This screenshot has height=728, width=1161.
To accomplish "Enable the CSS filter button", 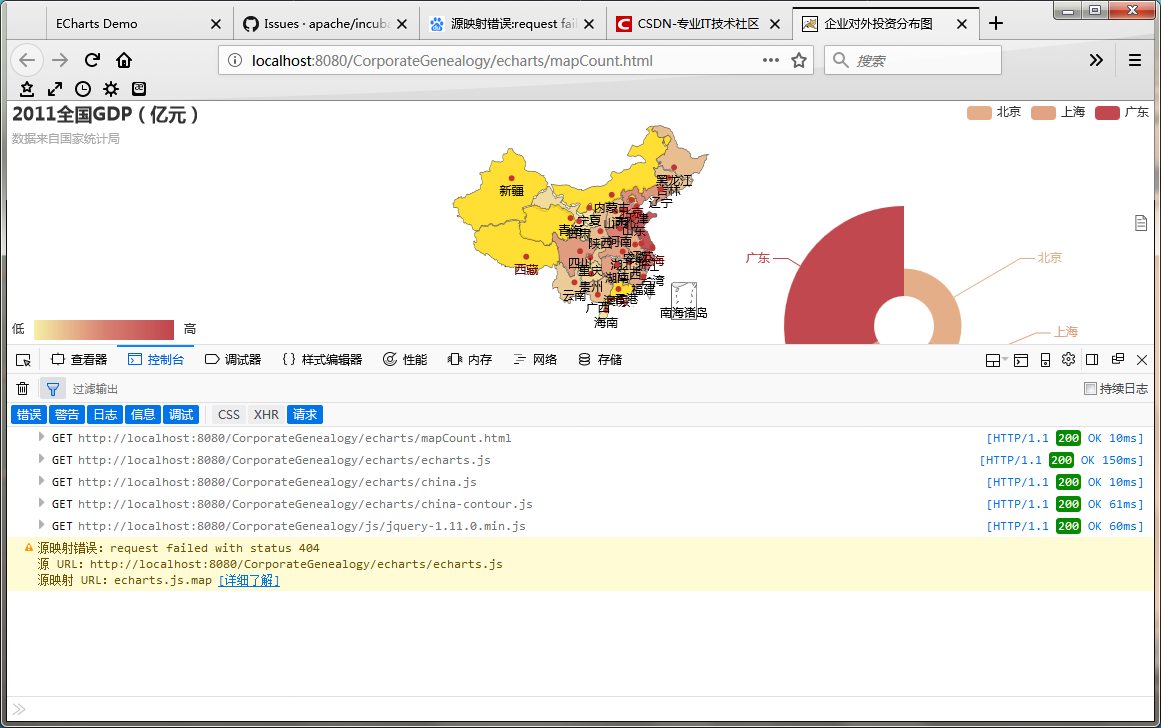I will 229,415.
